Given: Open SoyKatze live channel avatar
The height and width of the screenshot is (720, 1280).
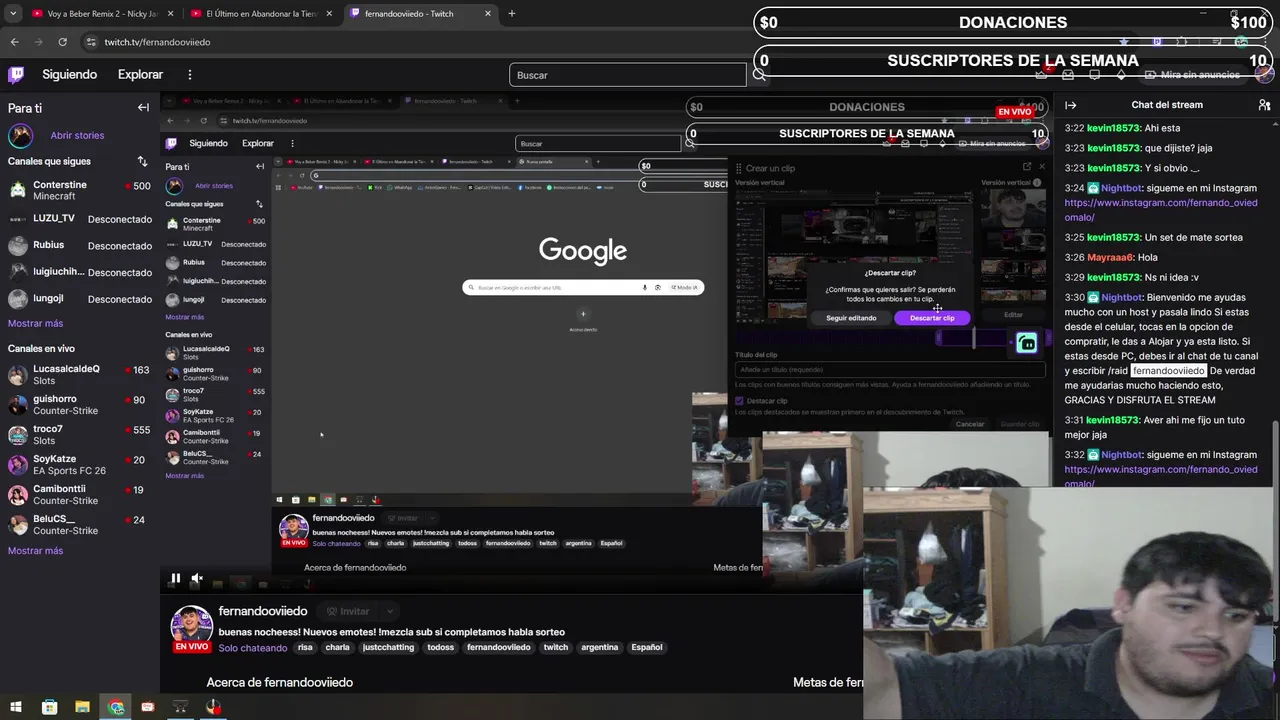Looking at the screenshot, I should coord(17,464).
